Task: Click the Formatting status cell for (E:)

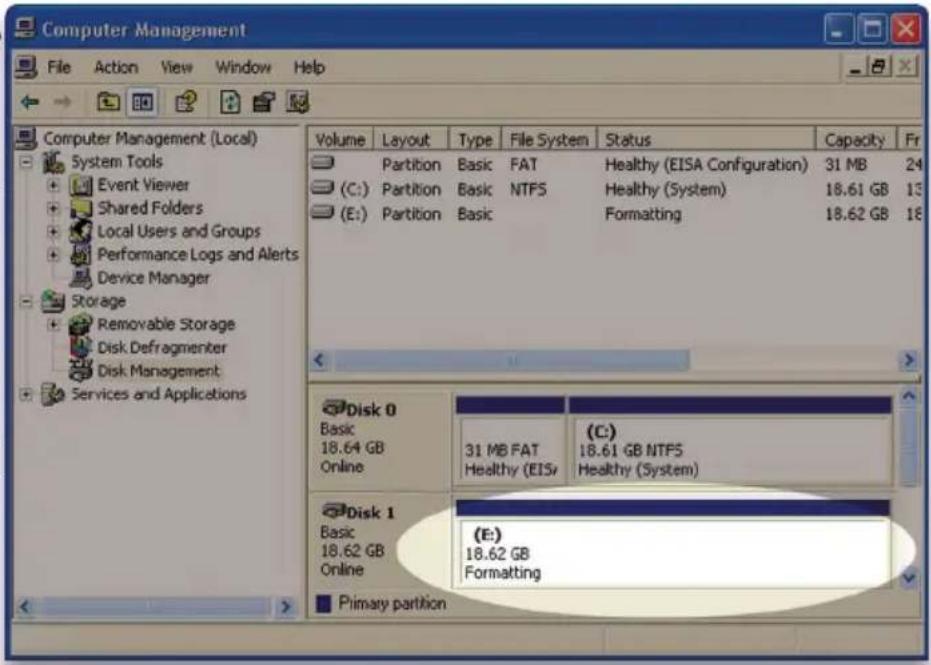Action: click(x=643, y=214)
